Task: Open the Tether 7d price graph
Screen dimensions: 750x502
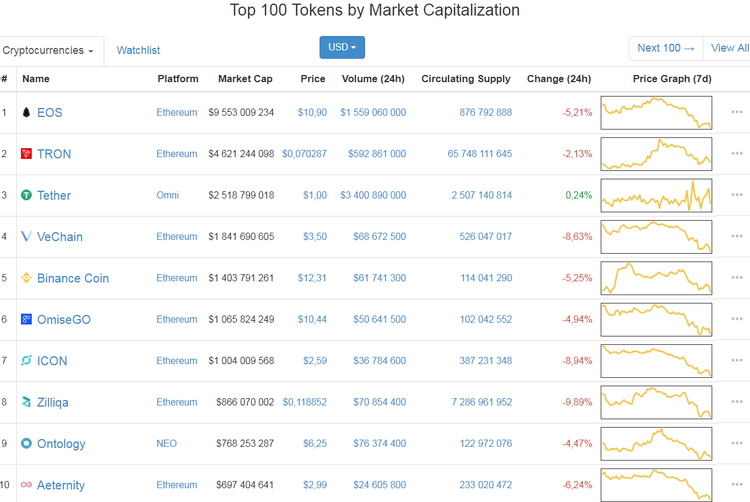Action: [x=656, y=196]
